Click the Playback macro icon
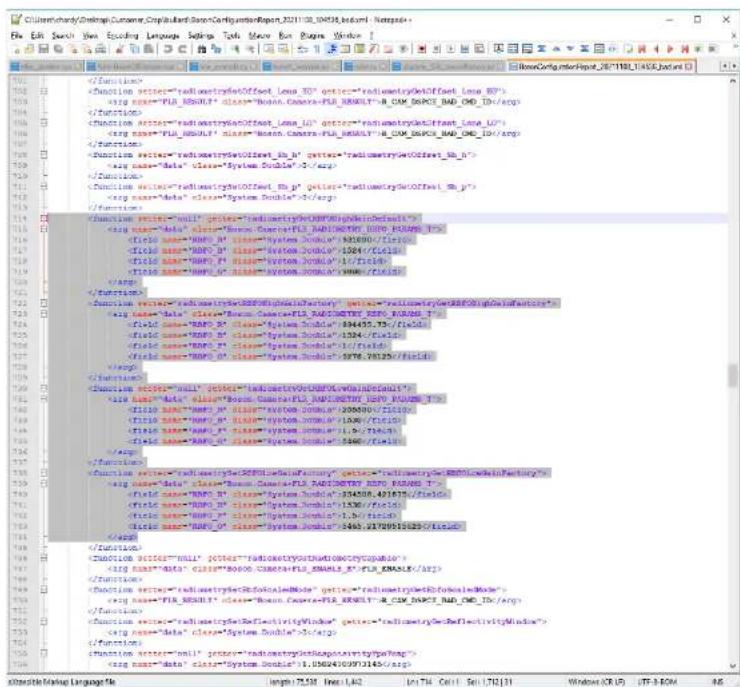The width and height of the screenshot is (740, 687). [x=451, y=49]
